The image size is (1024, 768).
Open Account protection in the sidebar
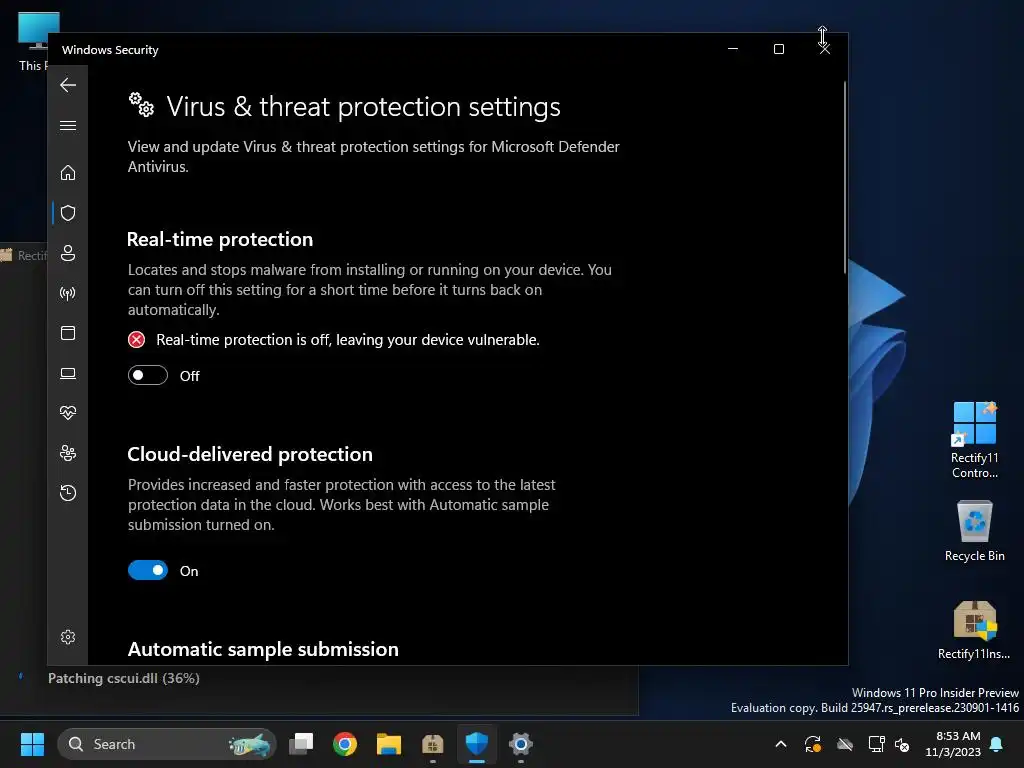pos(68,253)
